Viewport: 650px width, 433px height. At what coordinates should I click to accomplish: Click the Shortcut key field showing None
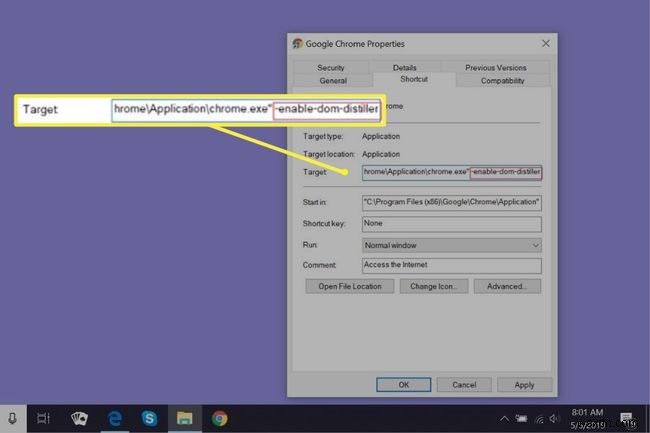pyautogui.click(x=452, y=224)
